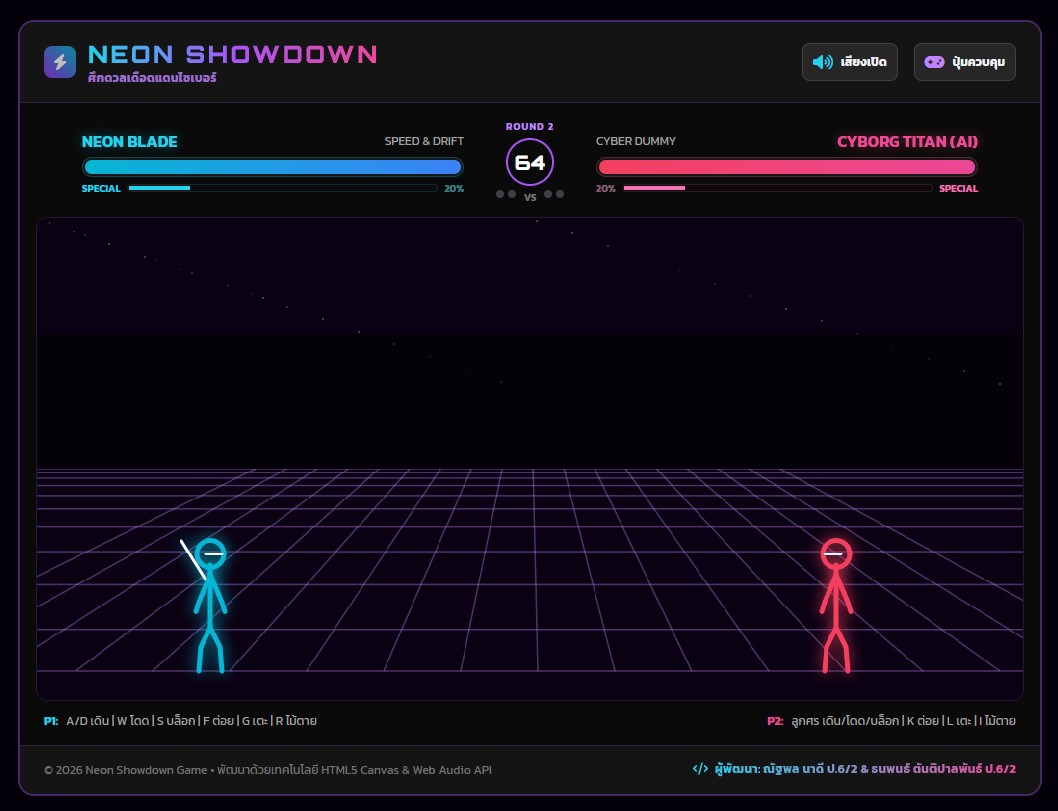1058x811 pixels.
Task: Click the pink SPECIAL label
Action: point(958,188)
